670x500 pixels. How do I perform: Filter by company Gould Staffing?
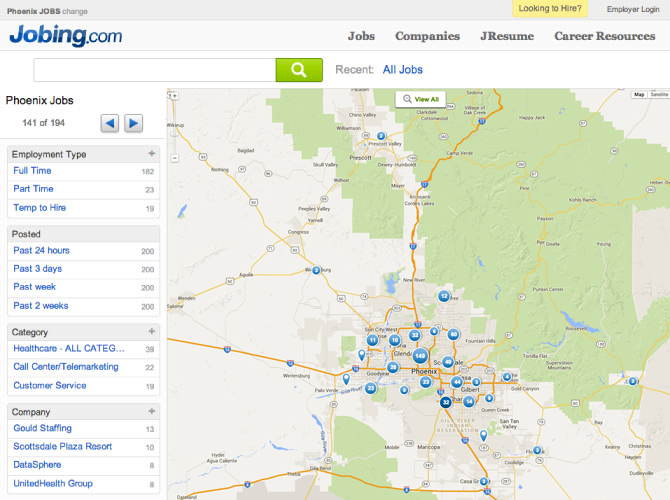pyautogui.click(x=42, y=428)
